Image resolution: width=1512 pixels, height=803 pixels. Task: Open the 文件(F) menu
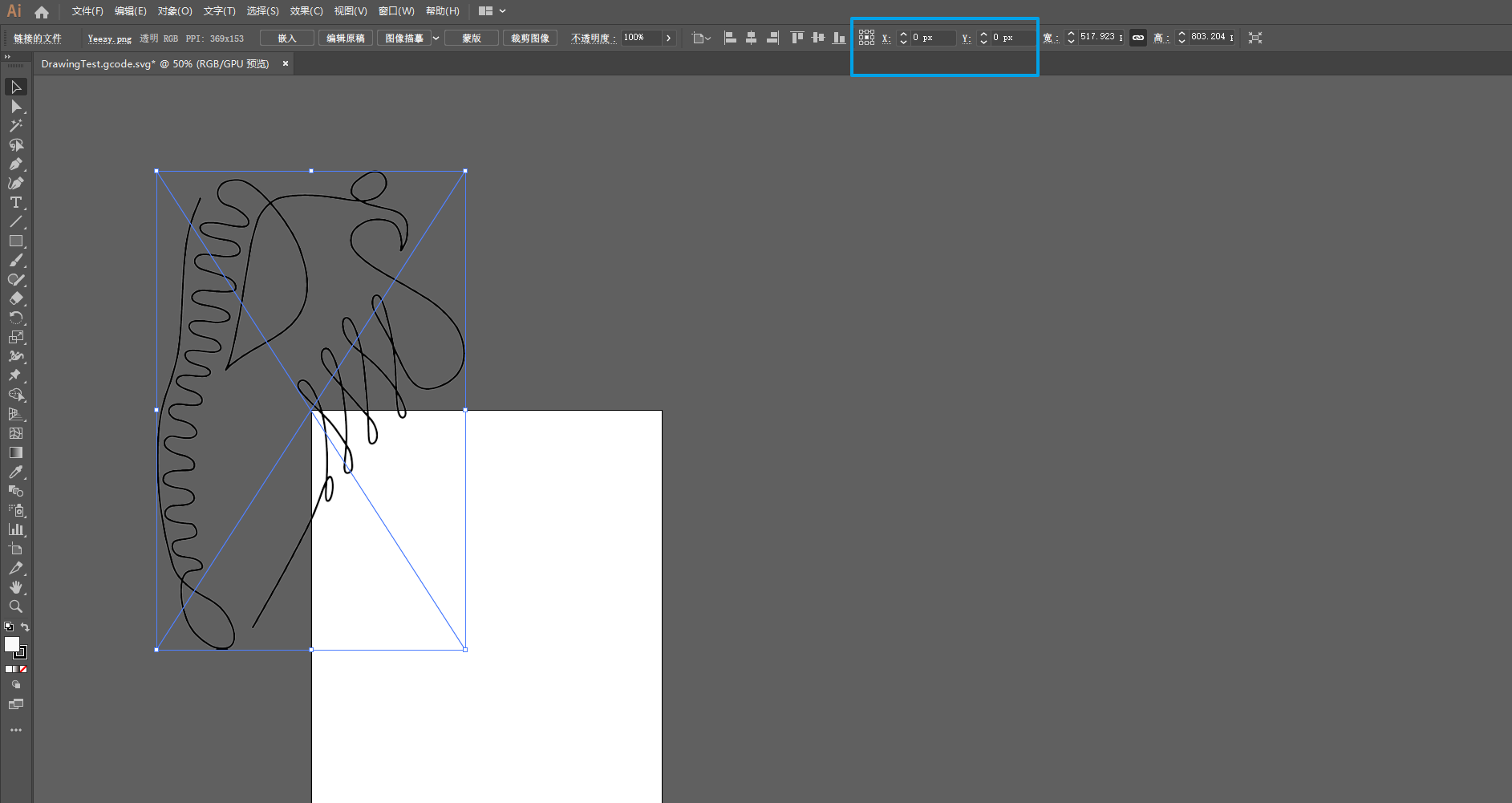(87, 11)
